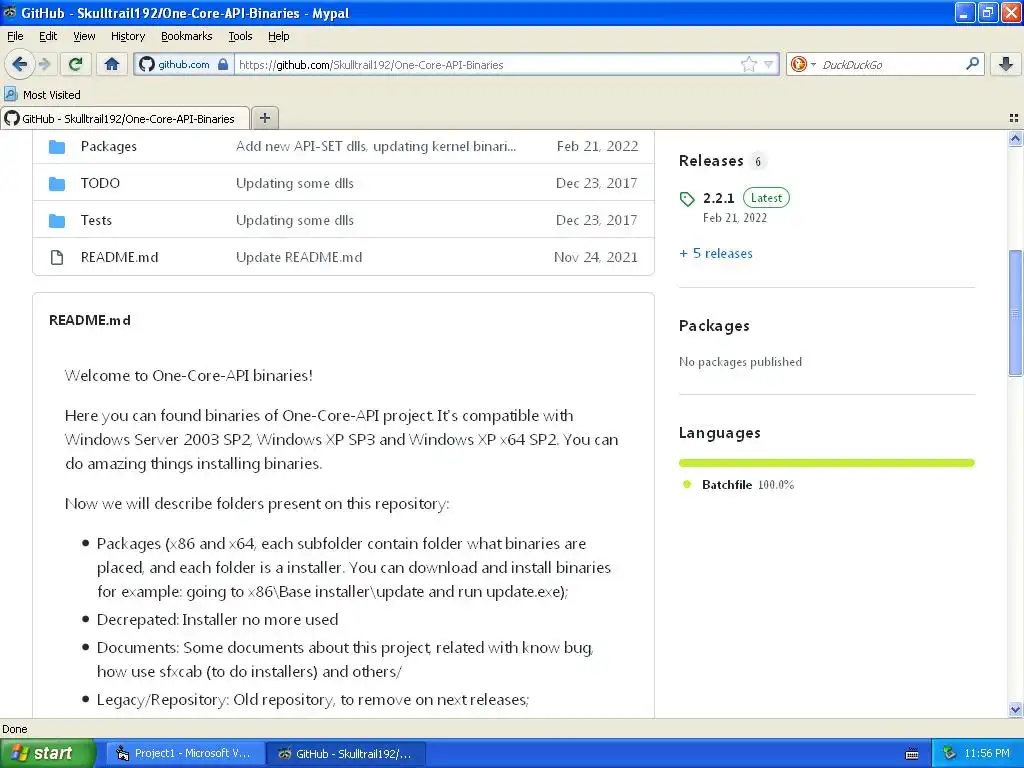Click the list all tabs icon
Viewport: 1024px width, 768px height.
(x=1014, y=118)
